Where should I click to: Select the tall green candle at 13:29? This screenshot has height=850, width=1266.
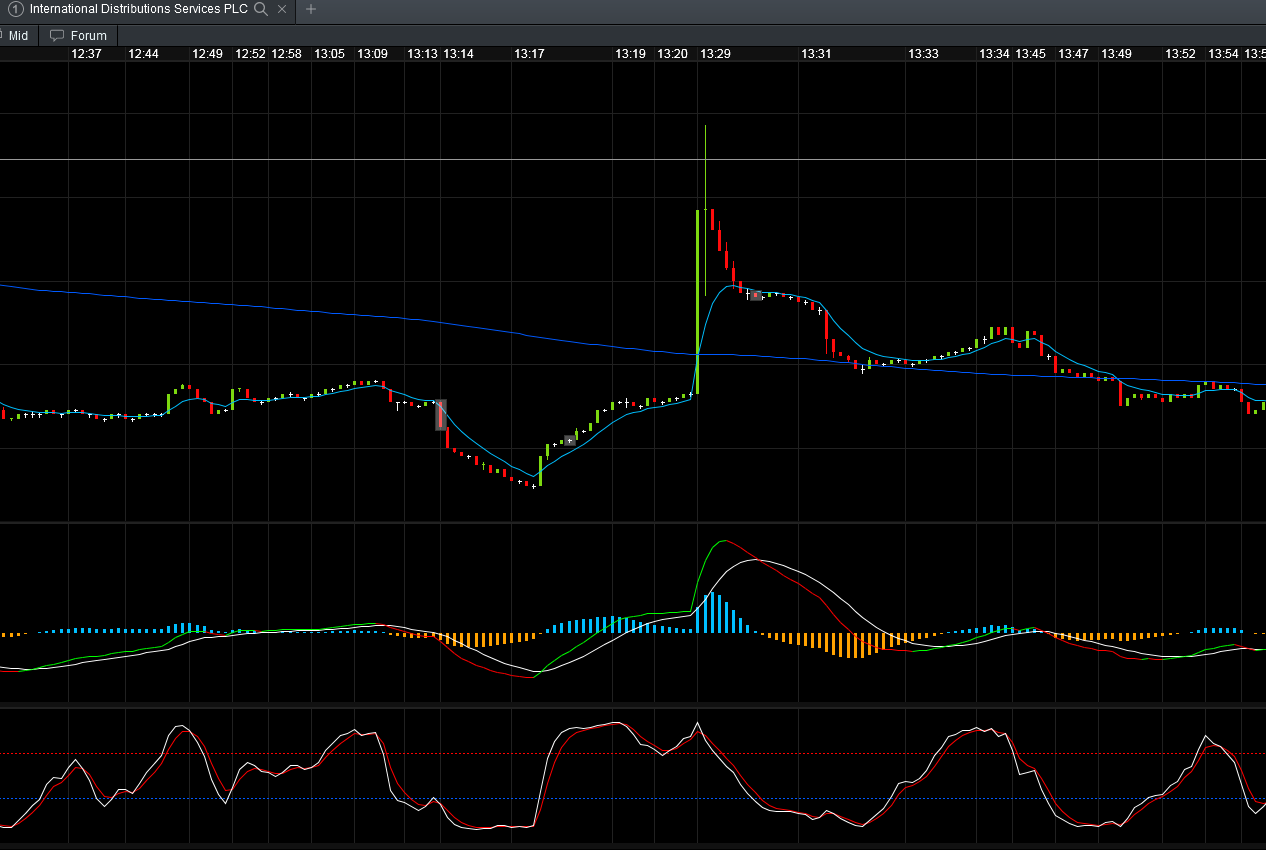tap(697, 301)
